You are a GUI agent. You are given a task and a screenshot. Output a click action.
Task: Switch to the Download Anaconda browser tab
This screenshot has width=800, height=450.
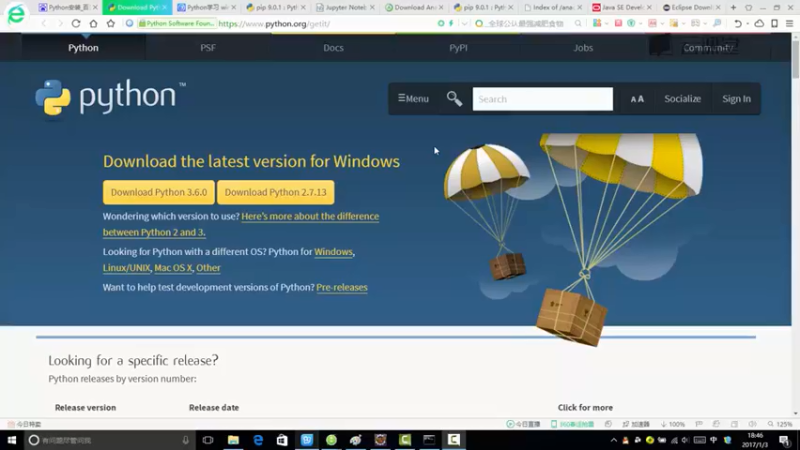[x=412, y=7]
